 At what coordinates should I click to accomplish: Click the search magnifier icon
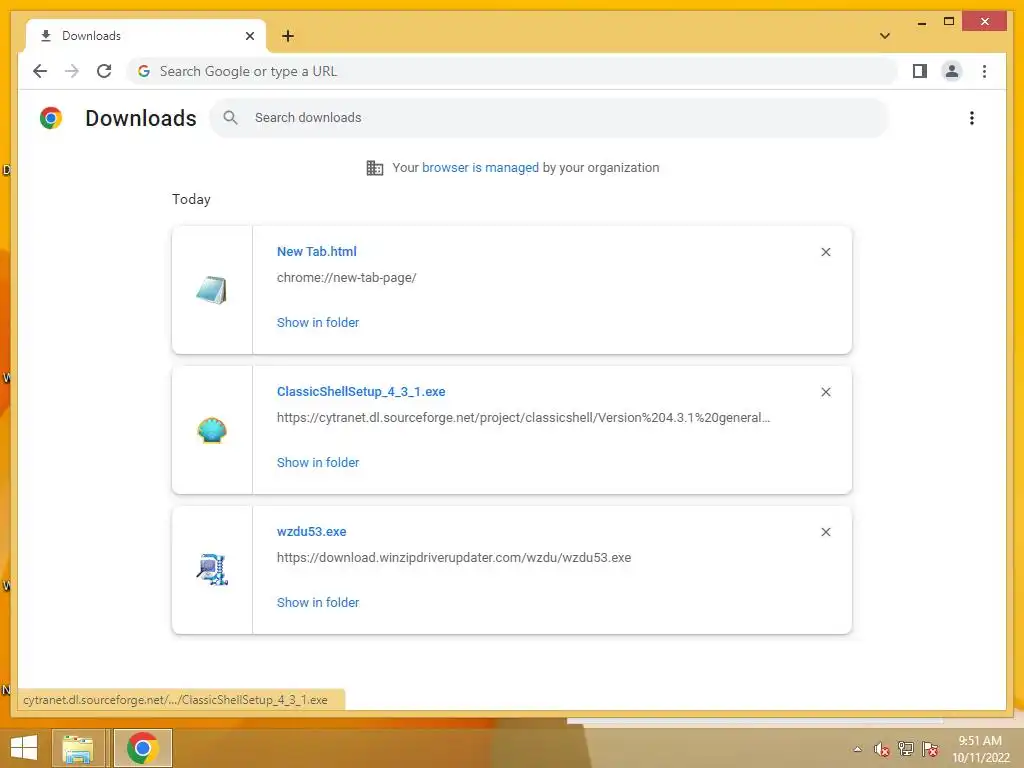click(x=231, y=118)
